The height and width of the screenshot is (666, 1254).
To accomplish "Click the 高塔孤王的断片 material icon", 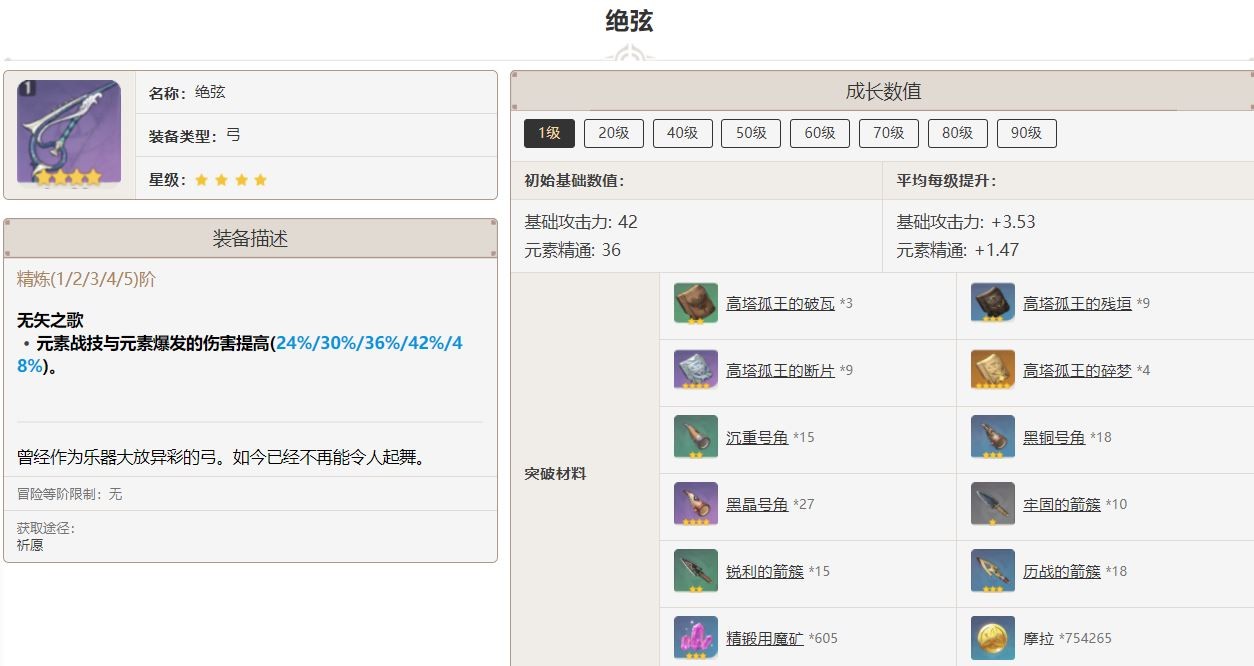I will [x=696, y=370].
